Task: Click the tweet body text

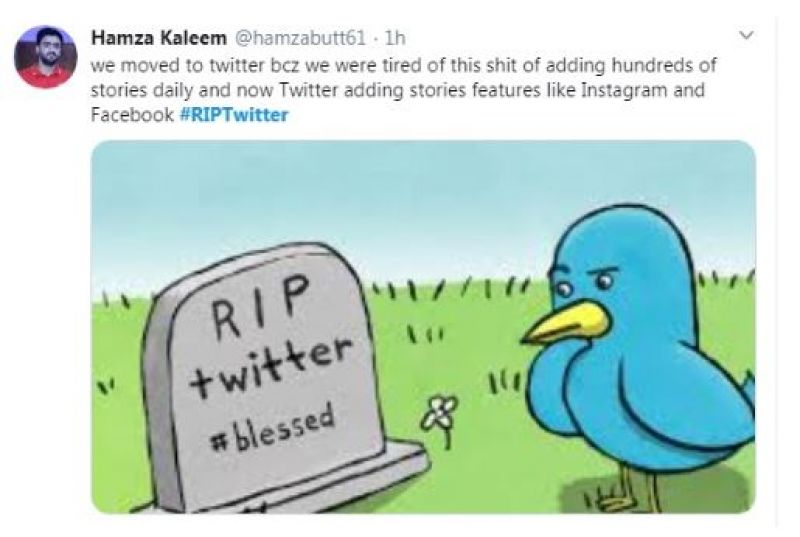Action: point(400,91)
